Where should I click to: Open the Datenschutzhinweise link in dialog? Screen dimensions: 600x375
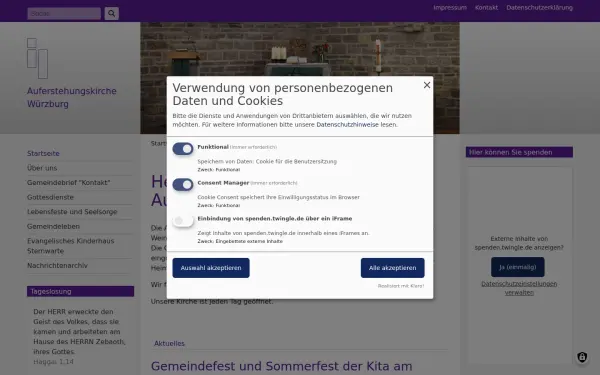(x=347, y=124)
